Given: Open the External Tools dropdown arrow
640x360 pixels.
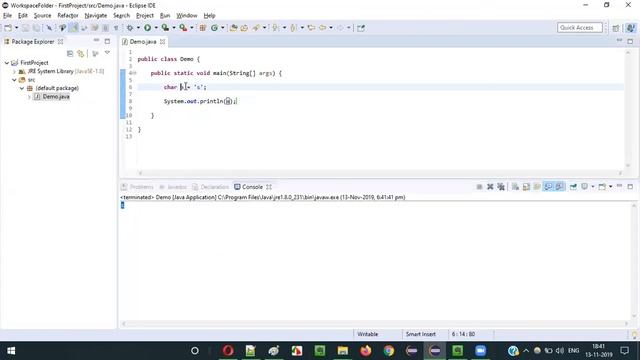Looking at the screenshot, I should tap(192, 28).
